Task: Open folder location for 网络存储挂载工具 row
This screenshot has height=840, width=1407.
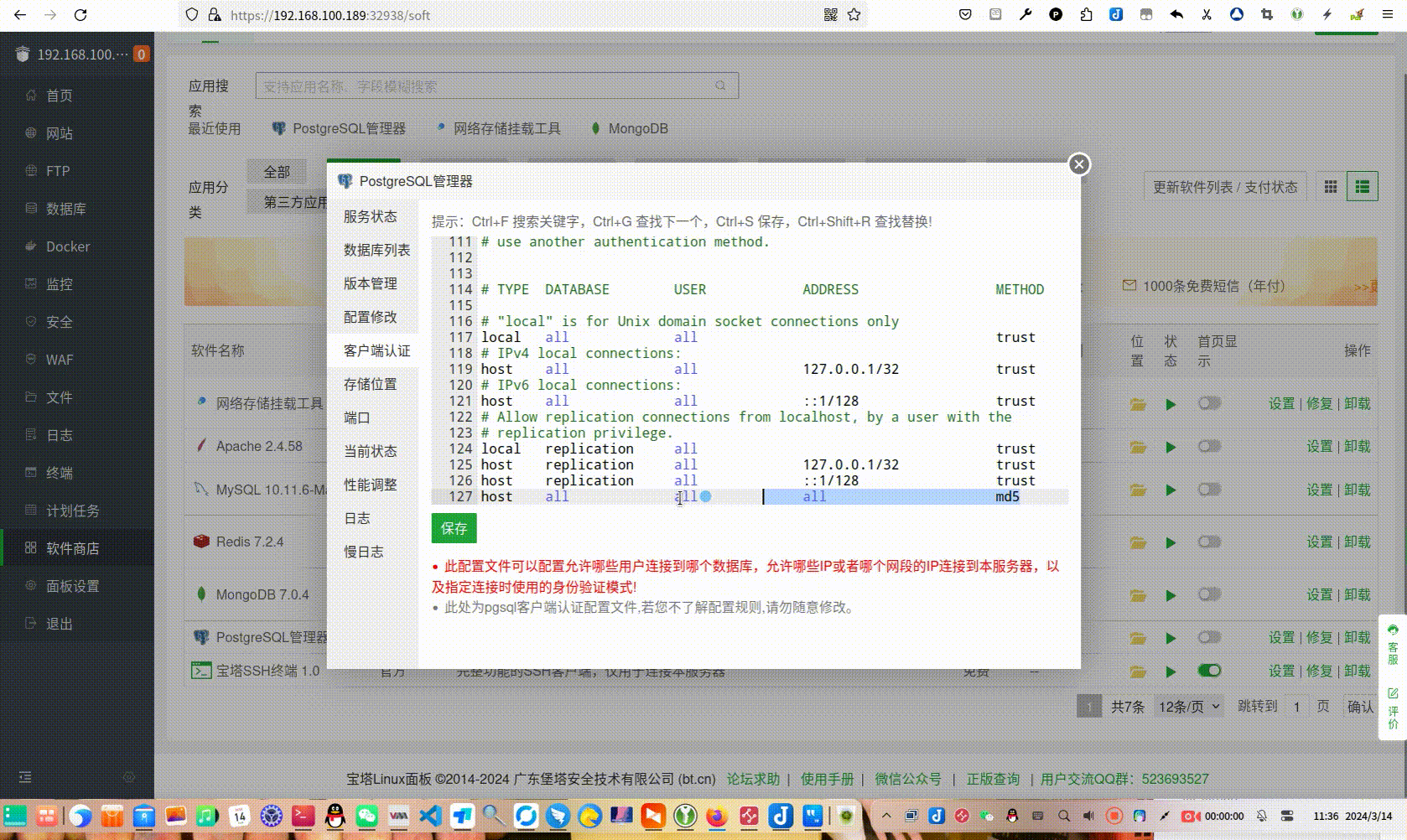Action: coord(1138,404)
